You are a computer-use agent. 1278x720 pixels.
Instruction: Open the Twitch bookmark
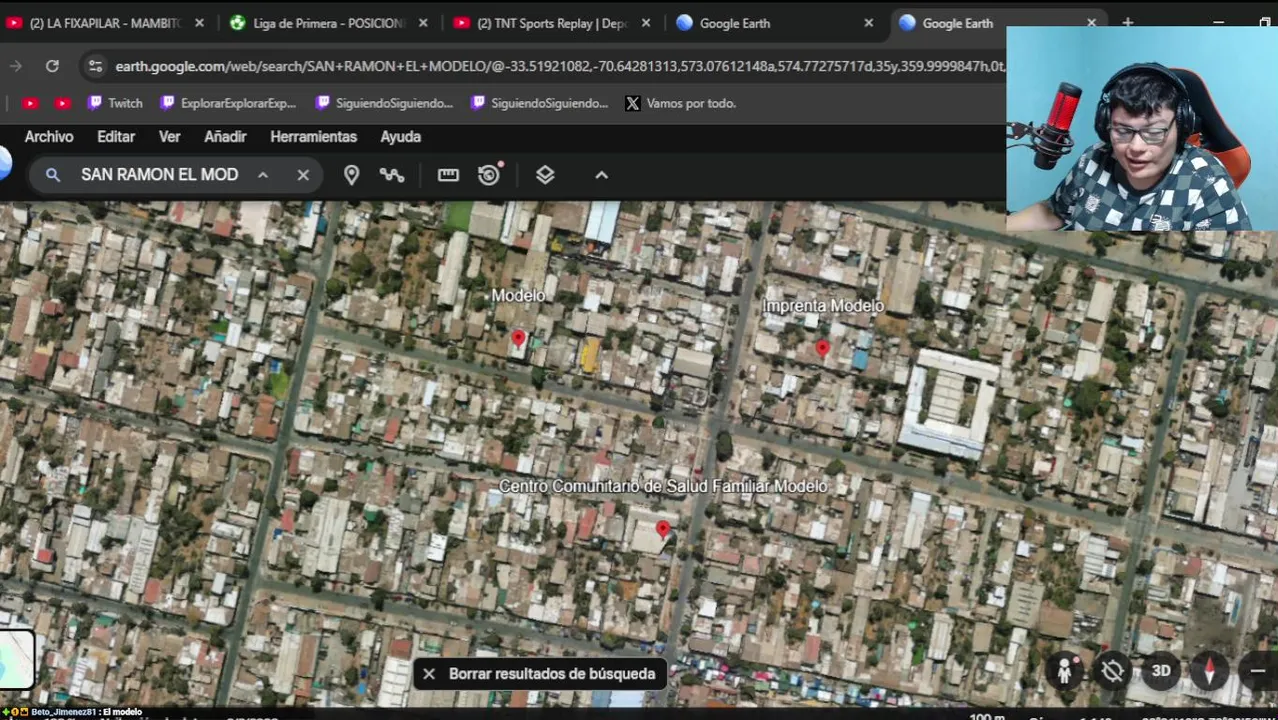click(x=115, y=103)
